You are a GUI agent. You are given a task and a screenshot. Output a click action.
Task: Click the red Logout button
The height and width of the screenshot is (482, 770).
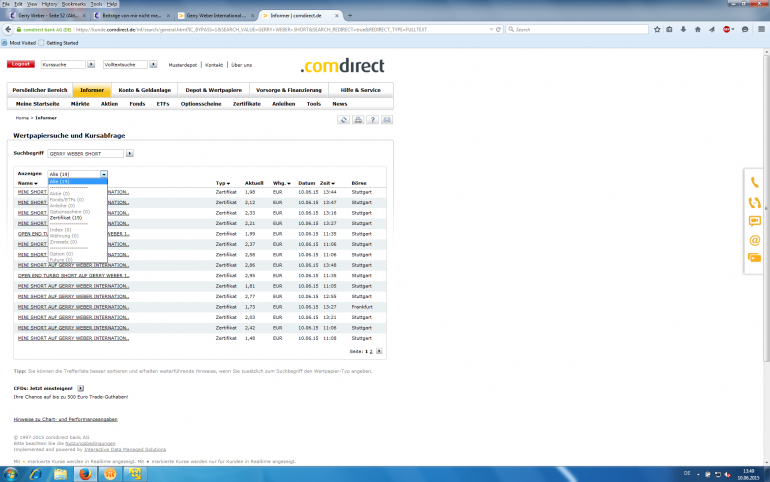tap(21, 64)
